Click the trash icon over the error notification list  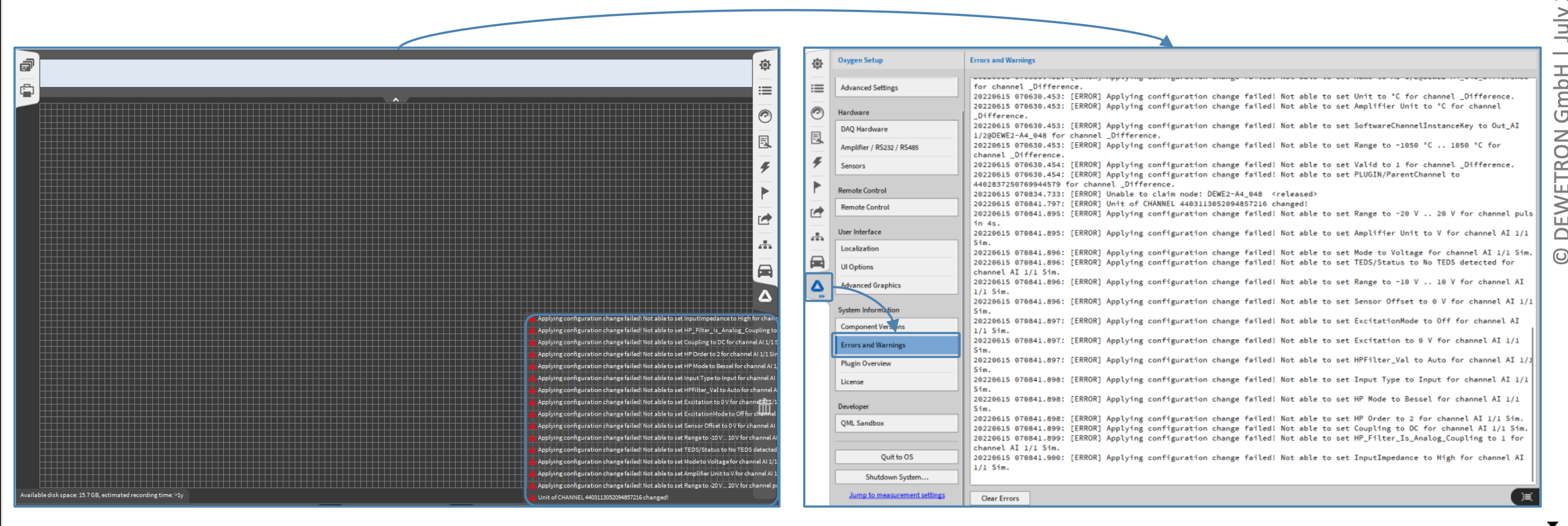(764, 405)
